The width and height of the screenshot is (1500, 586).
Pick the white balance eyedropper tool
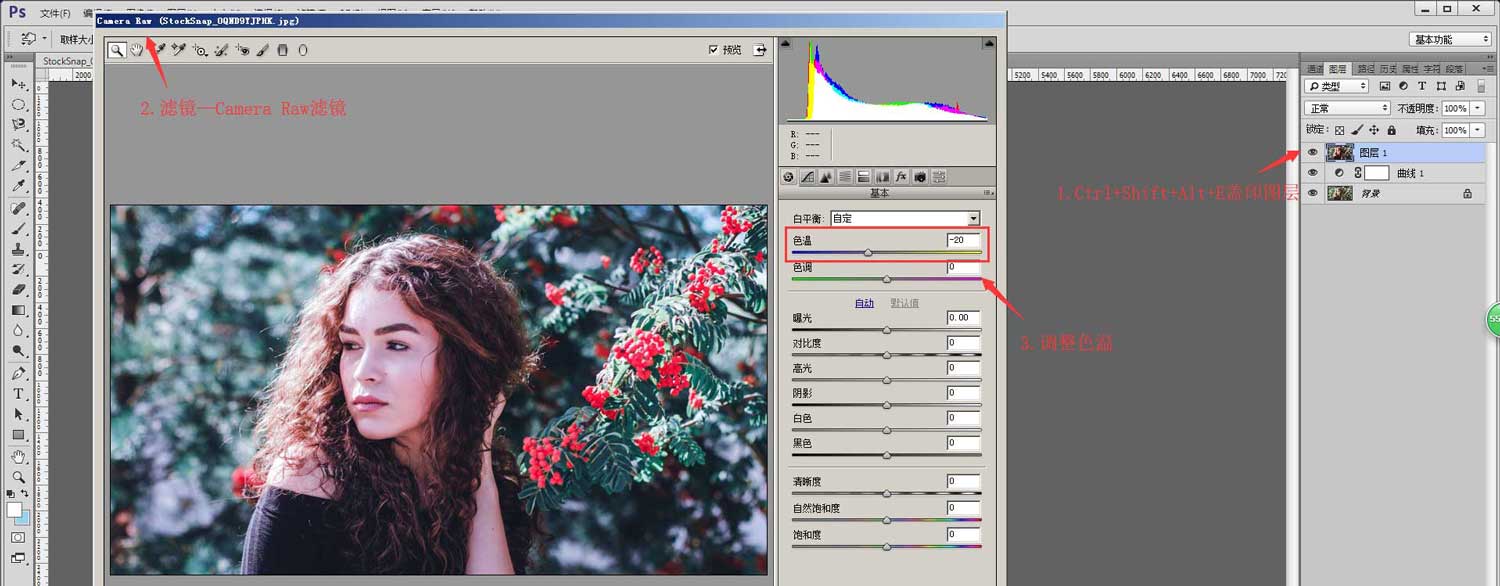158,49
